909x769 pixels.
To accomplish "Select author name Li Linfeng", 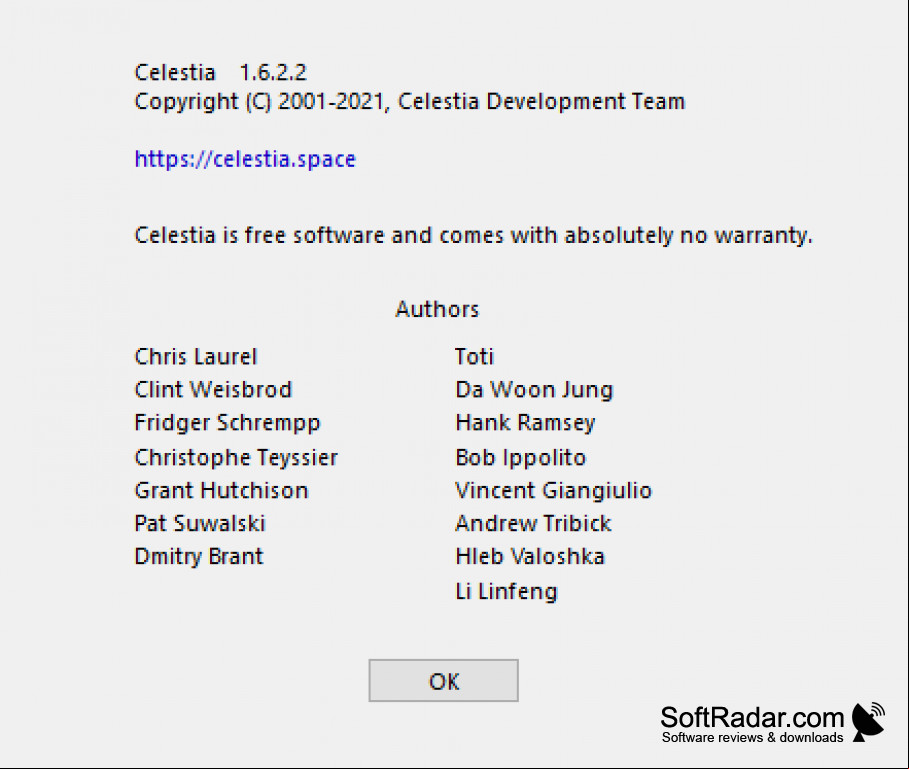I will (x=506, y=592).
